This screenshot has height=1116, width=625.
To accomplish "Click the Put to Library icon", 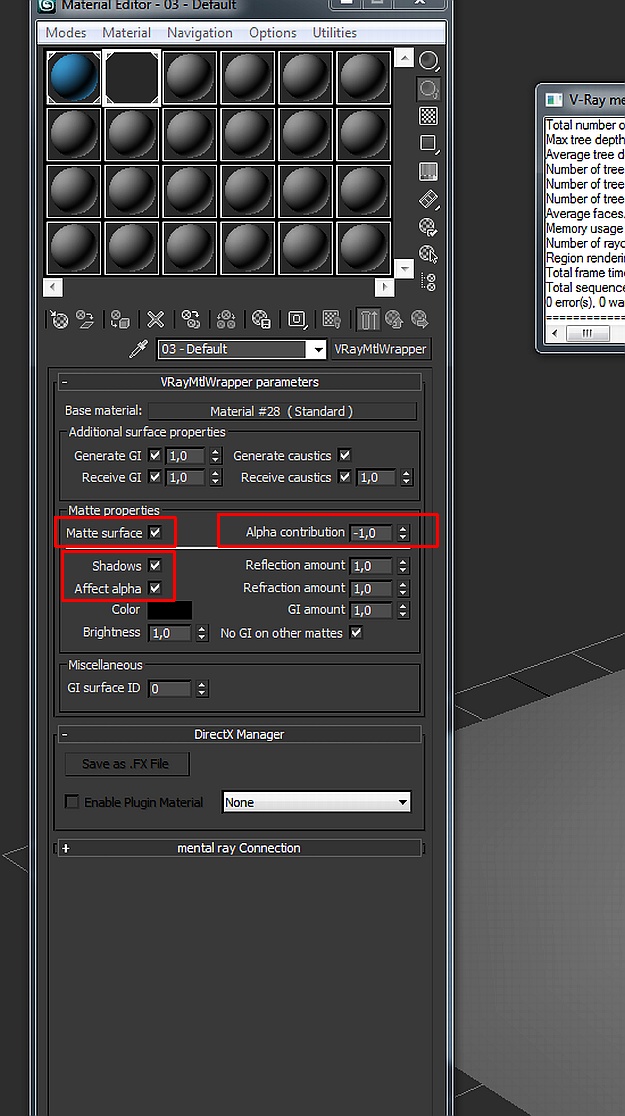I will click(x=261, y=320).
